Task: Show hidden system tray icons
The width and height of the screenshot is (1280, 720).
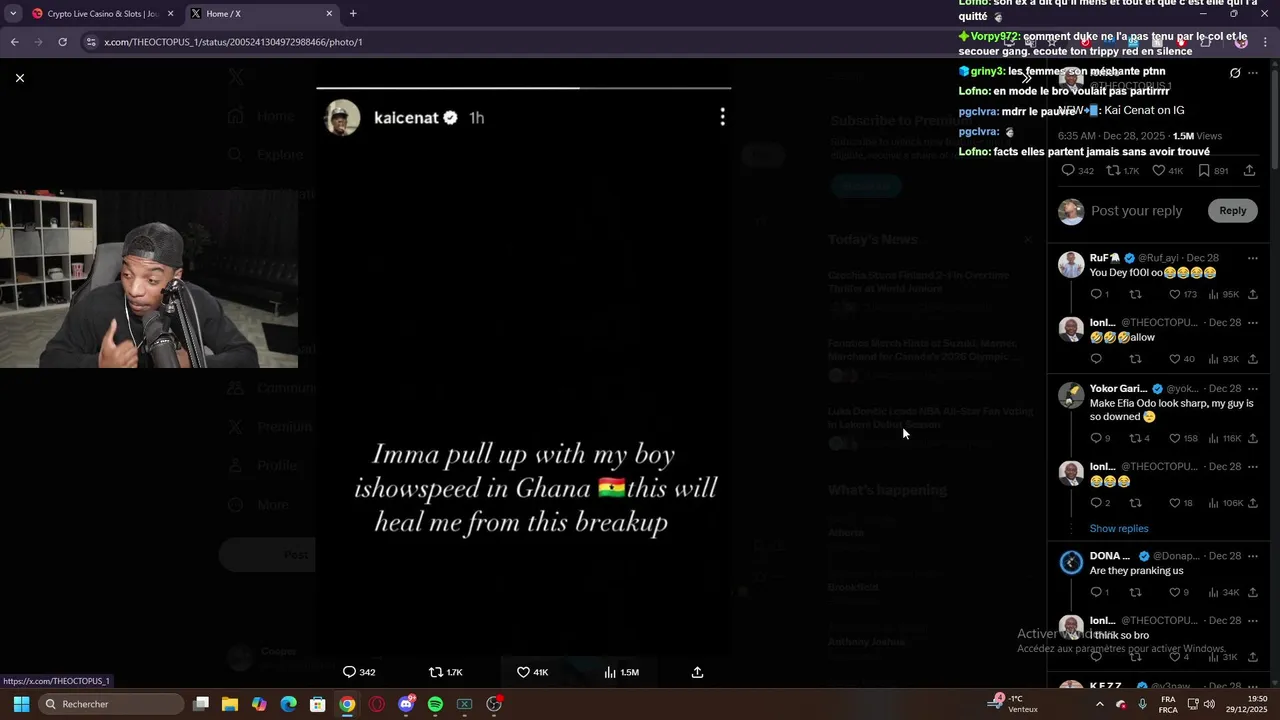Action: pyautogui.click(x=1099, y=704)
